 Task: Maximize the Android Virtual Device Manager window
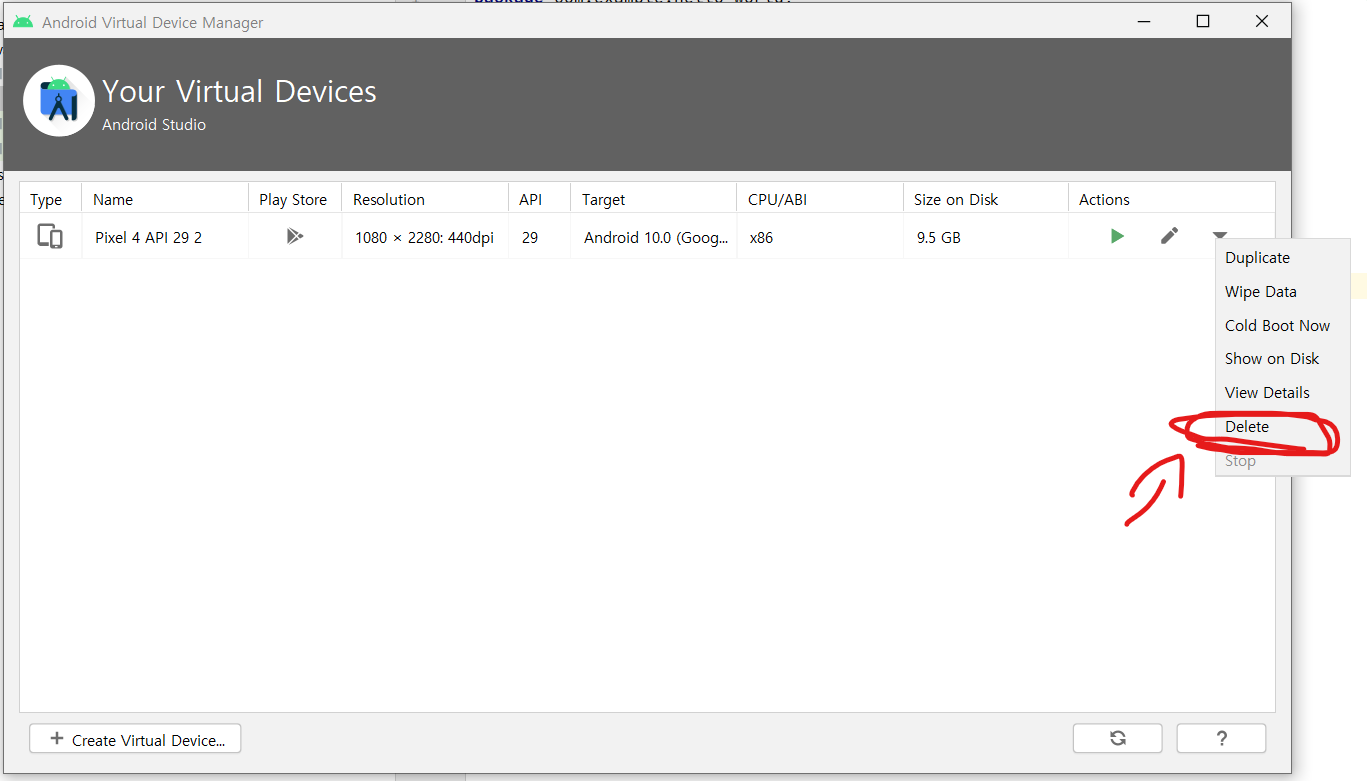click(x=1203, y=21)
